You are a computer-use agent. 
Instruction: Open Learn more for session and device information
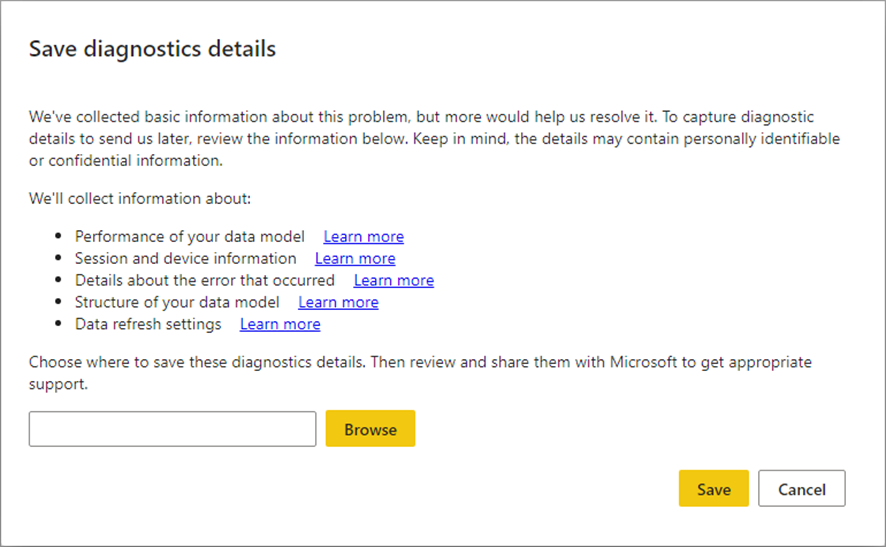tap(355, 259)
